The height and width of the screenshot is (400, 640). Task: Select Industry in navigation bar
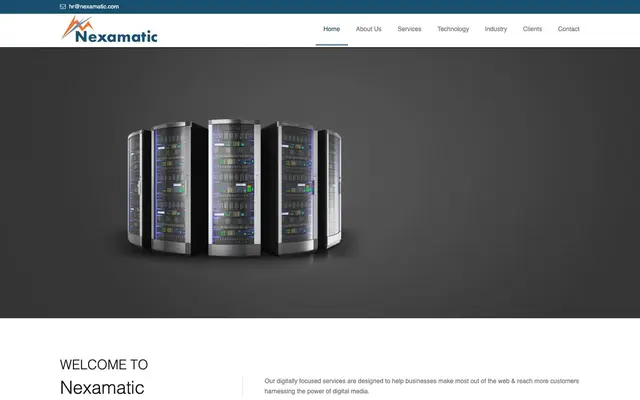pos(496,29)
